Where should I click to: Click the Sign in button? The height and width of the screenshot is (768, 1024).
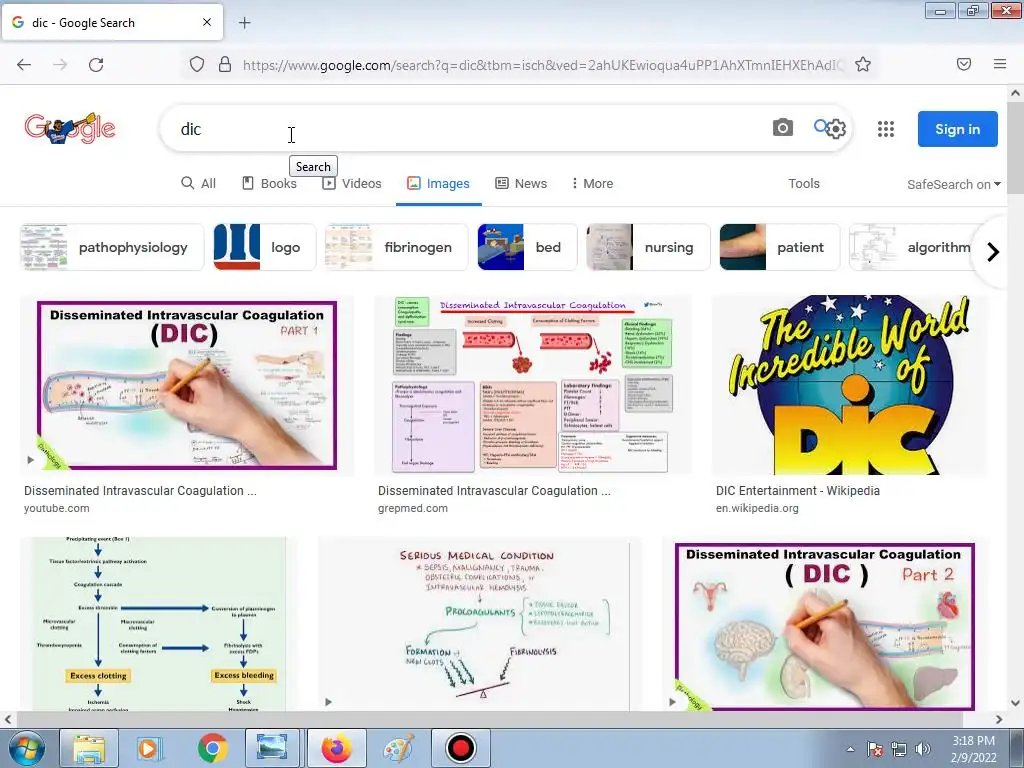tap(957, 129)
